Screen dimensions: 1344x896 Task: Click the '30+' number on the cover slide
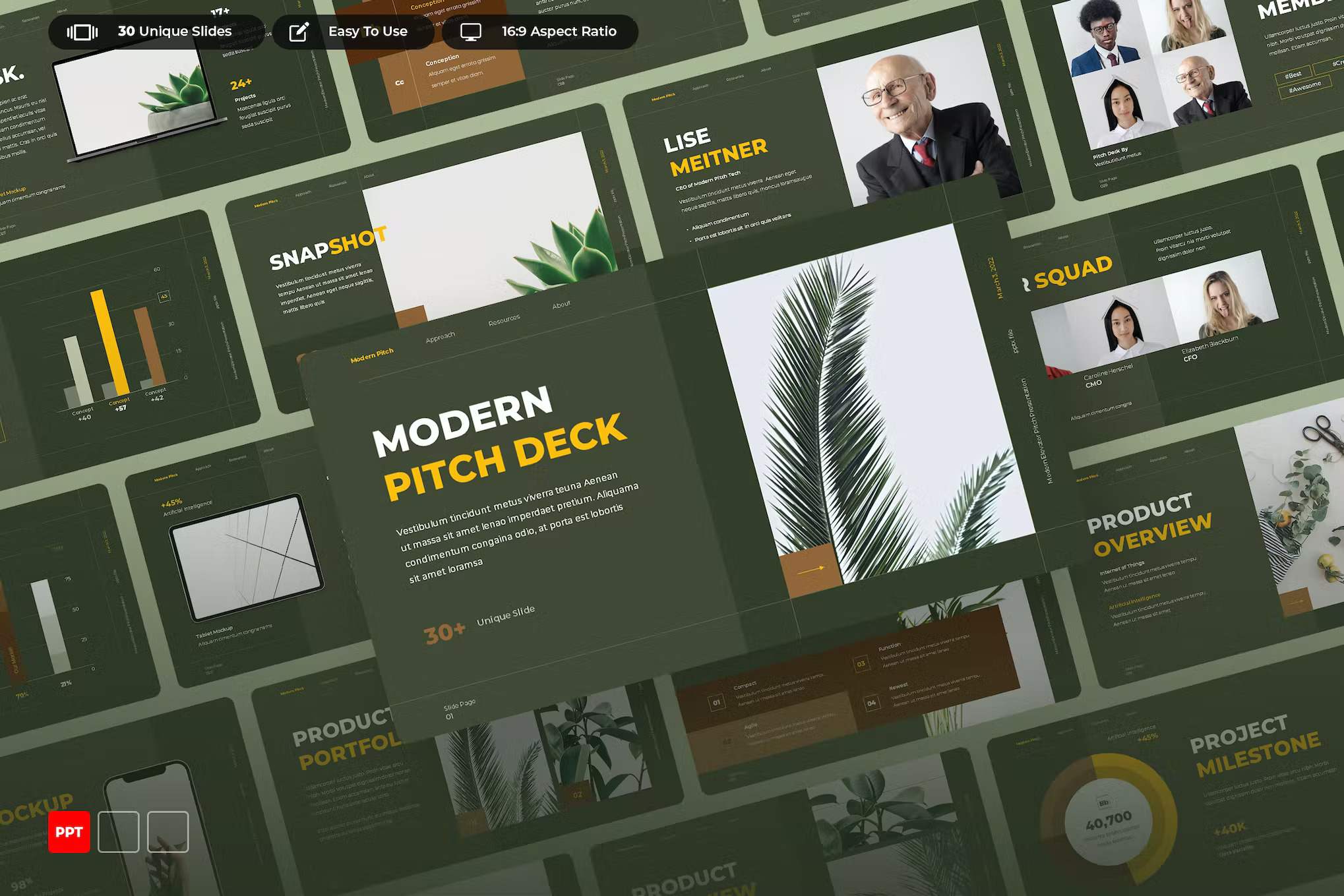(x=445, y=634)
